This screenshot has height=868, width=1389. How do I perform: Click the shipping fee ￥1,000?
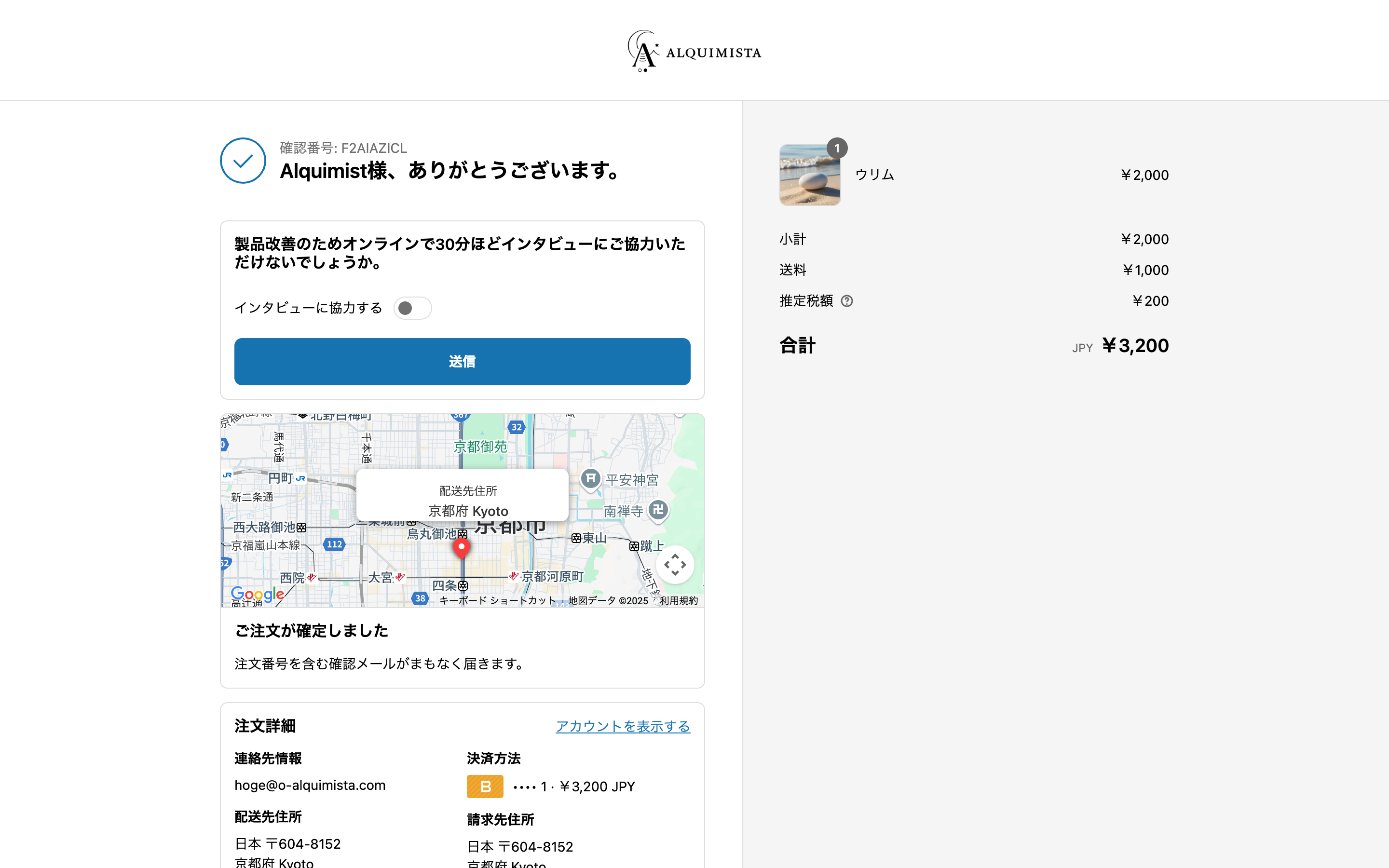coord(1145,270)
